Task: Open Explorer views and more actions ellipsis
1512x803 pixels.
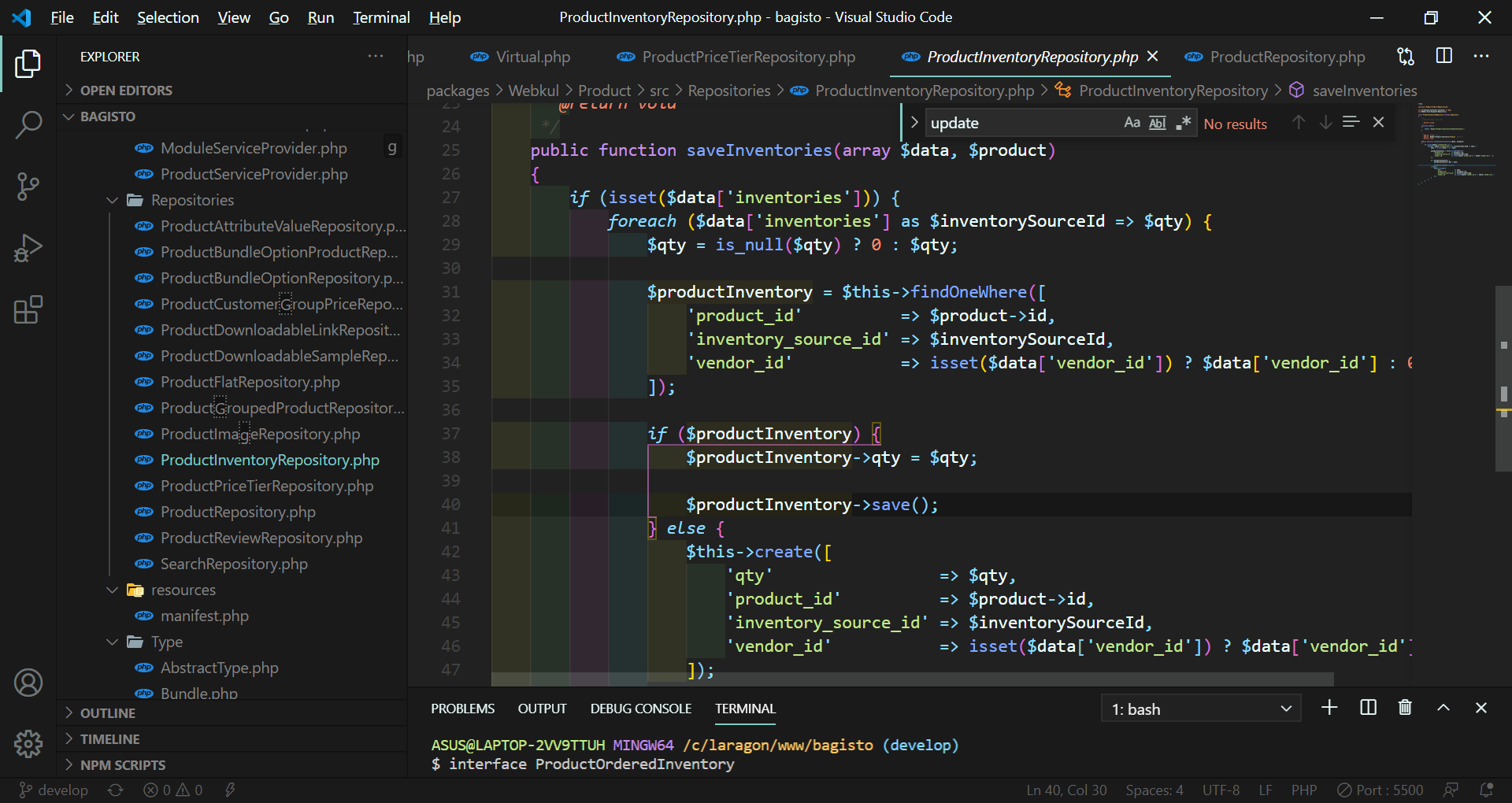Action: (x=376, y=57)
